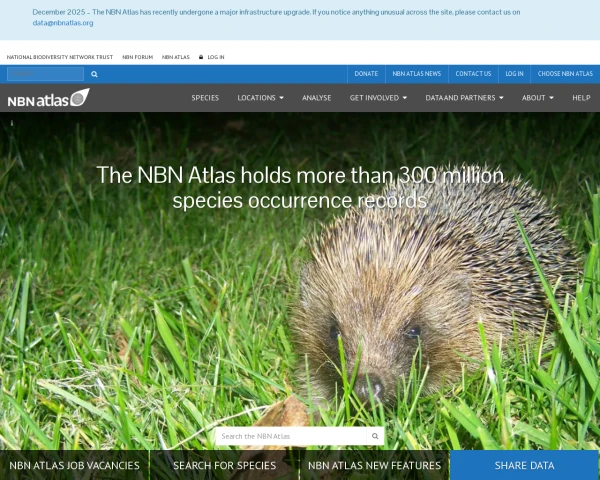Click the Donate link
Screen dimensions: 600x480
point(366,74)
